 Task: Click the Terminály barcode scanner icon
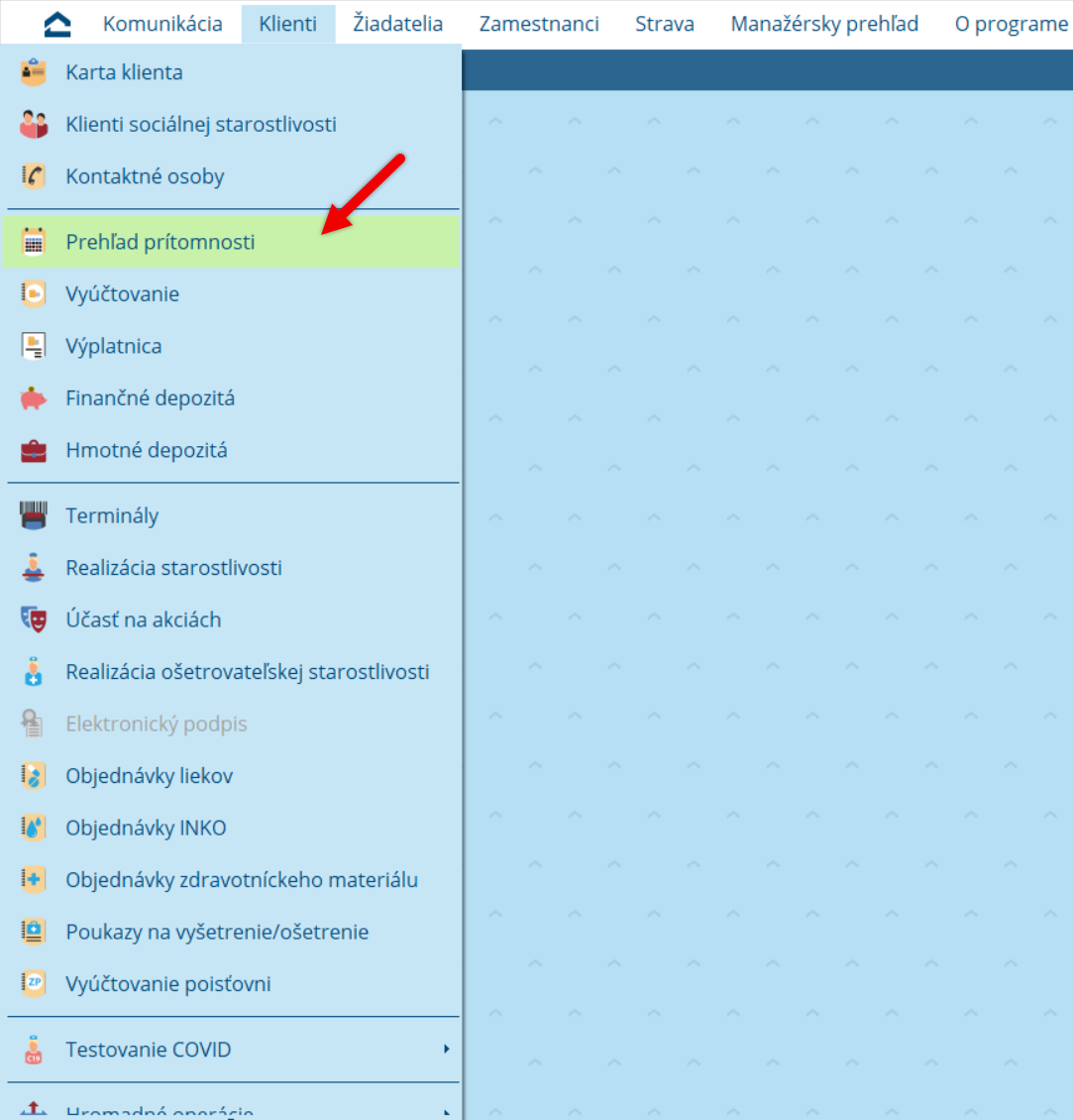[x=34, y=515]
